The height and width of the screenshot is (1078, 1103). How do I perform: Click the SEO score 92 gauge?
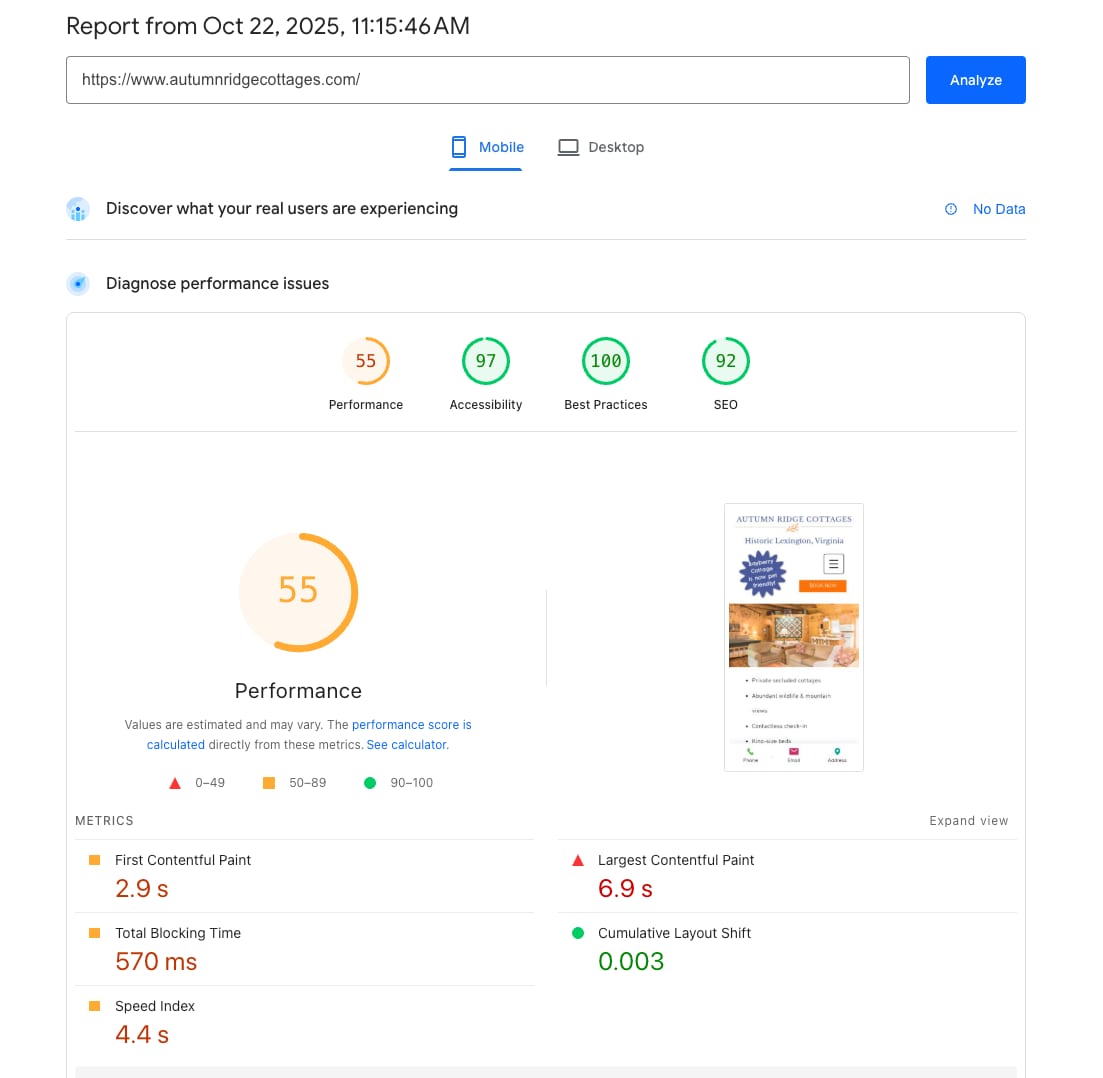(x=726, y=361)
